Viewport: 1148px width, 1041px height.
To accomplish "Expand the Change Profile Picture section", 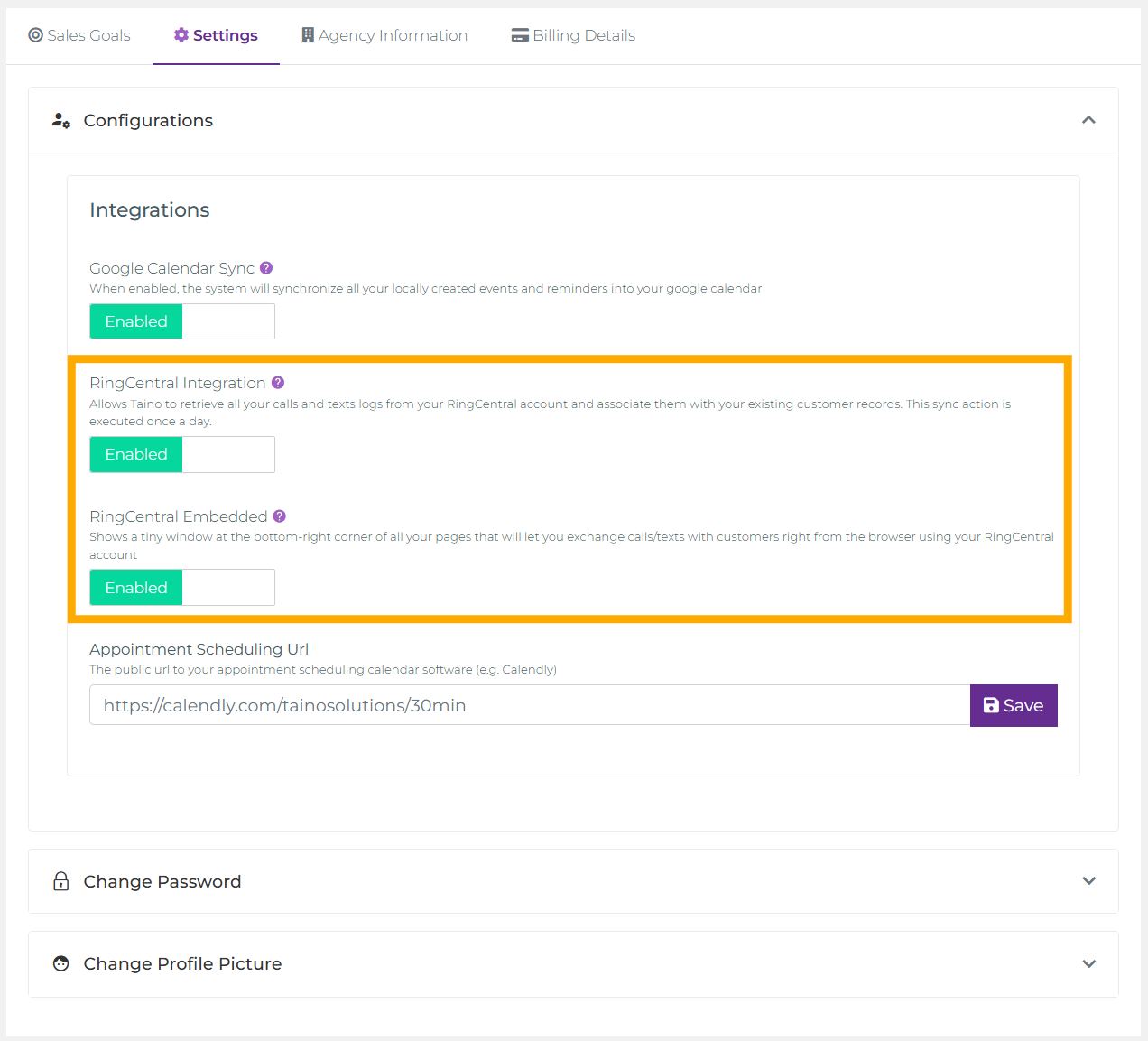I will click(1088, 963).
